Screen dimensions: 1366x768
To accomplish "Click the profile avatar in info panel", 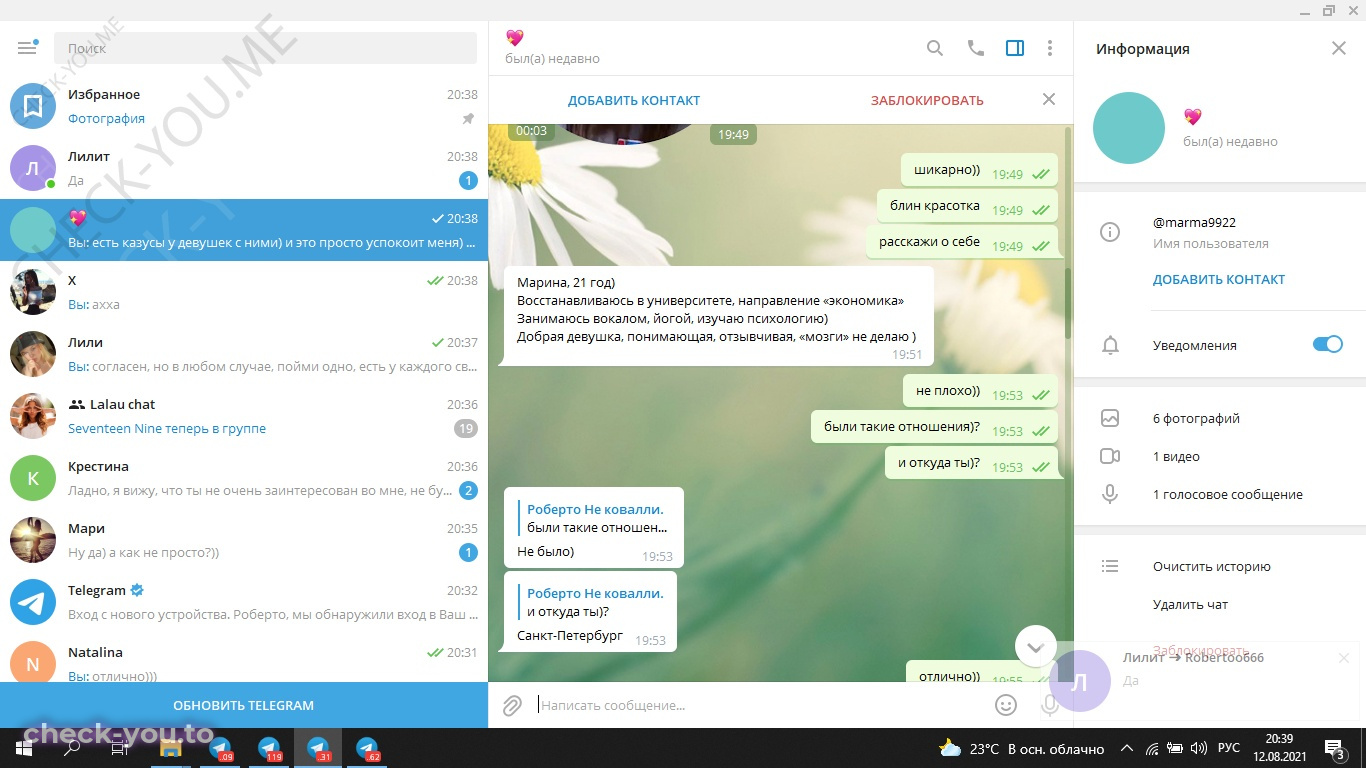I will click(1129, 128).
